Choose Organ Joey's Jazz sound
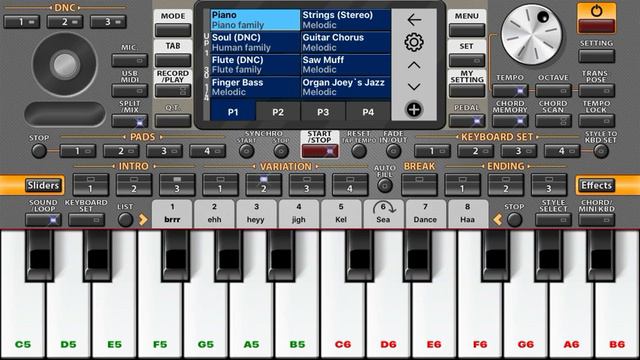 point(345,87)
